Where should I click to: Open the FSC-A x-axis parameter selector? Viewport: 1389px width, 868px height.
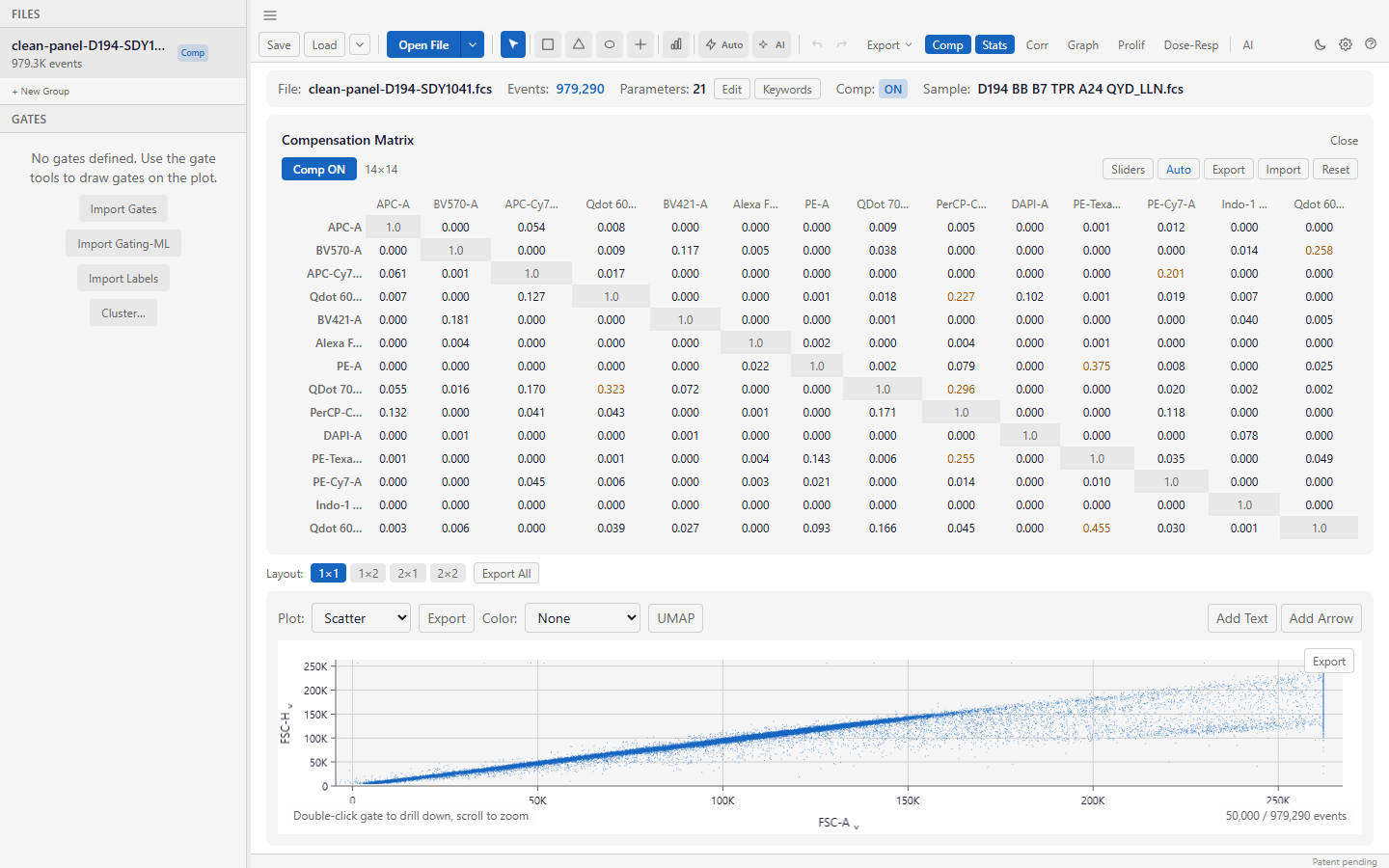tap(838, 823)
